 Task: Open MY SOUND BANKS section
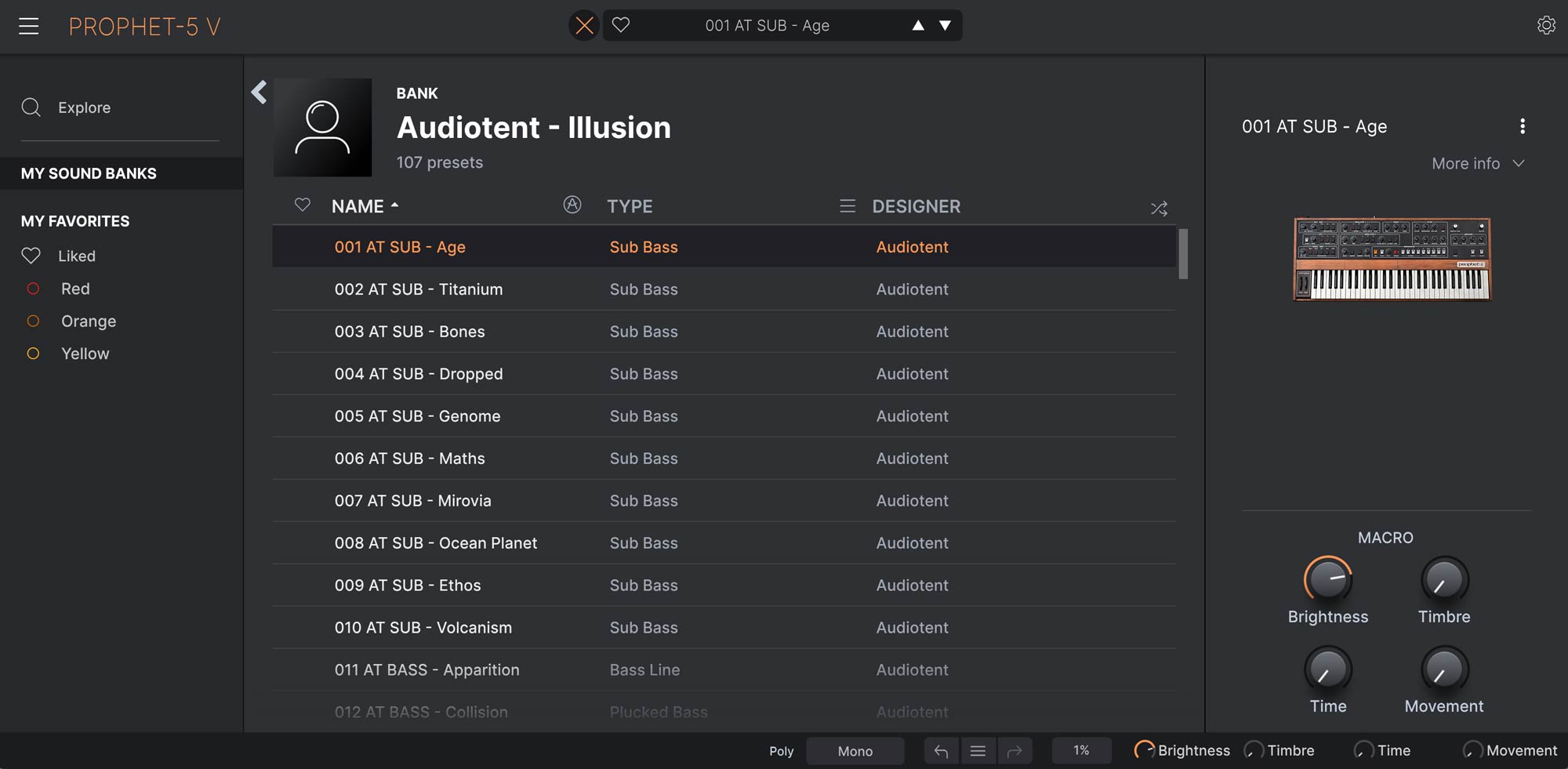(89, 173)
